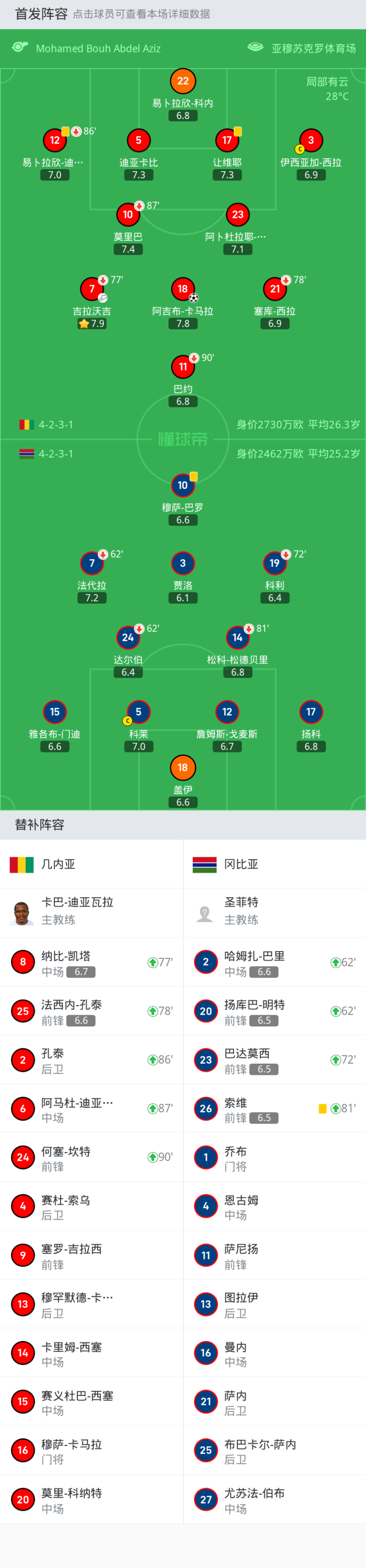Tap the captain badge on 科莱
The height and width of the screenshot is (1568, 366).
127,721
